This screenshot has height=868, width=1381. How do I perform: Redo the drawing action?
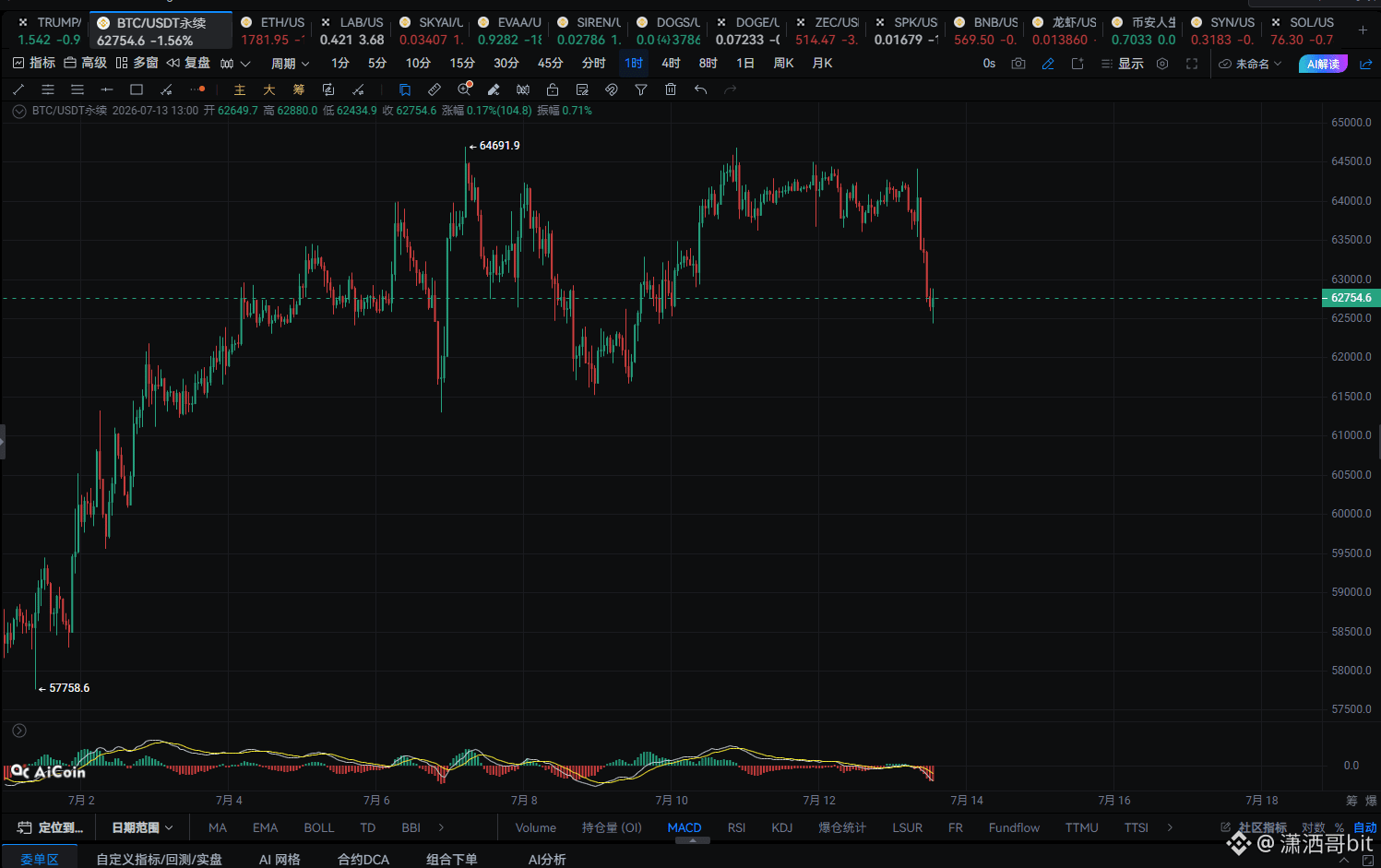730,89
